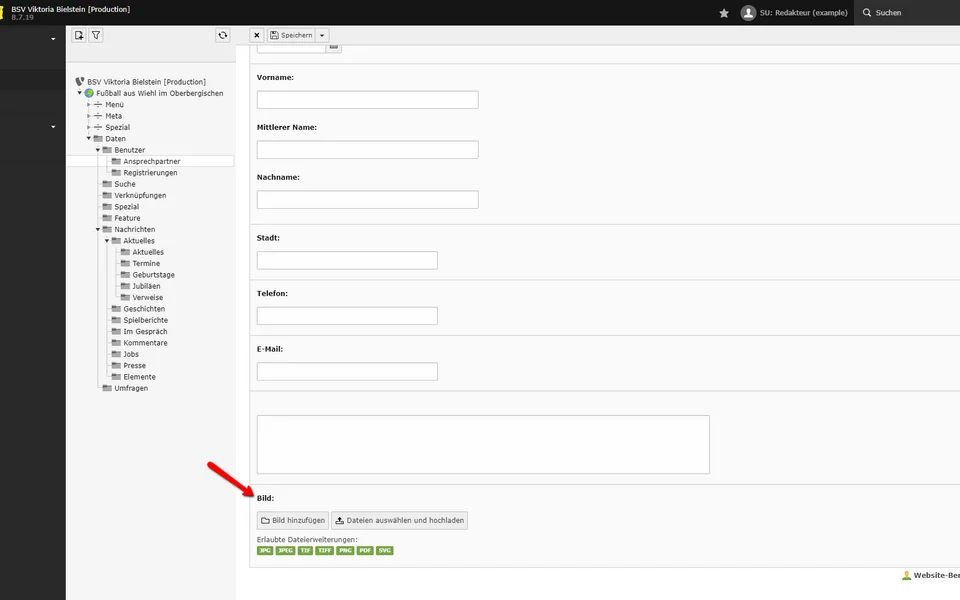960x600 pixels.
Task: Collapse the Benutzer folder in tree
Action: pos(98,150)
